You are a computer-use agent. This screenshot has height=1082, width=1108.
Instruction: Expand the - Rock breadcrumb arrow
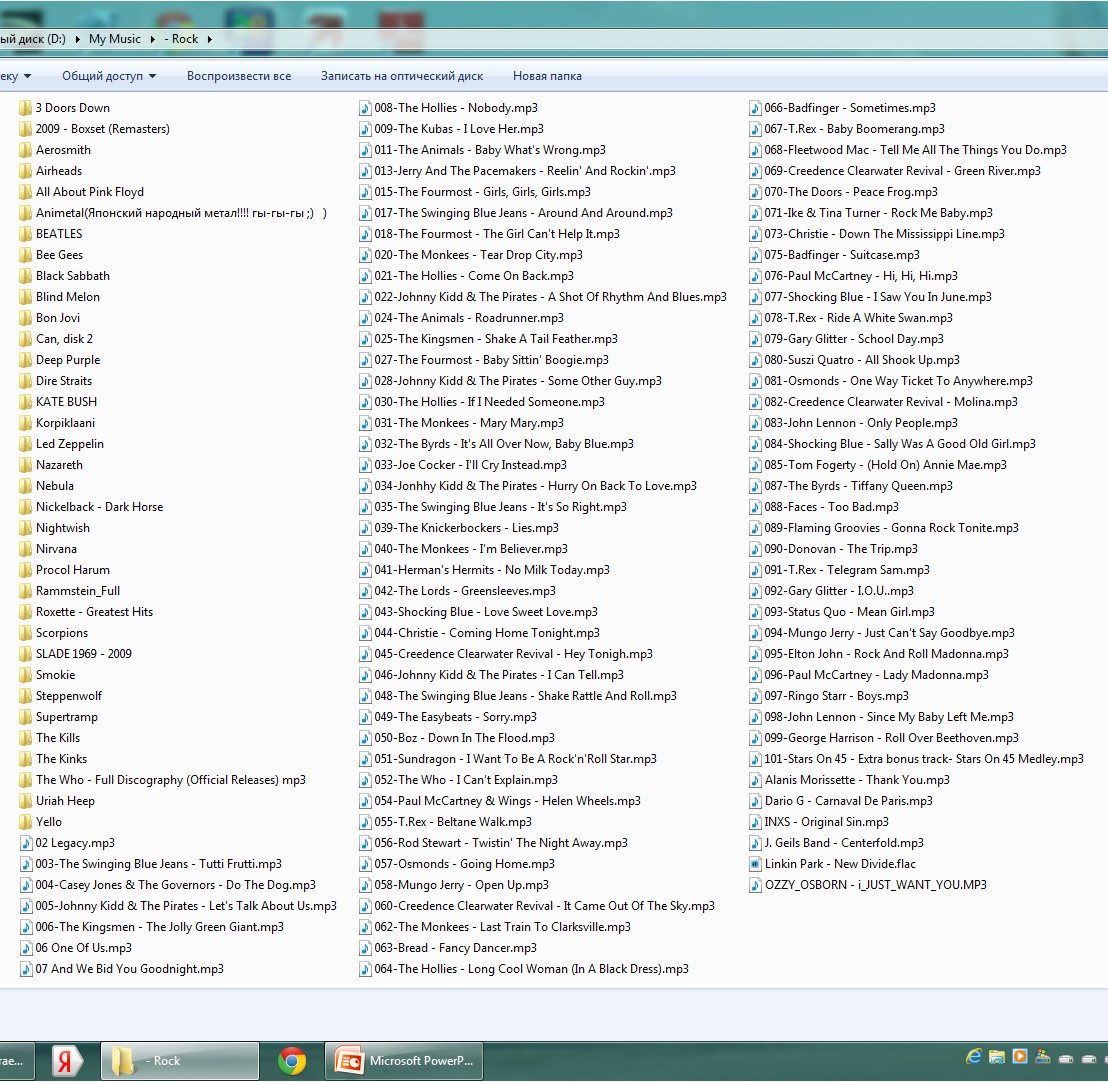point(209,39)
